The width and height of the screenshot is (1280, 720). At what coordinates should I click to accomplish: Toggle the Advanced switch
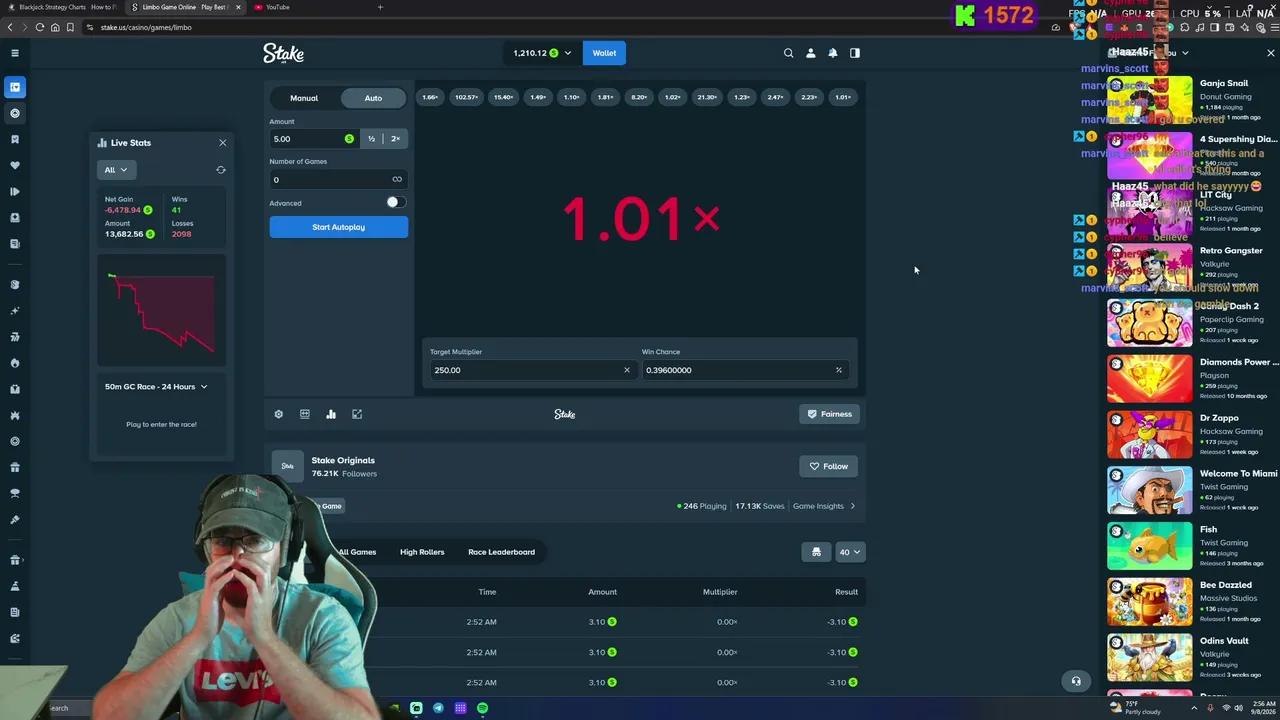(396, 202)
